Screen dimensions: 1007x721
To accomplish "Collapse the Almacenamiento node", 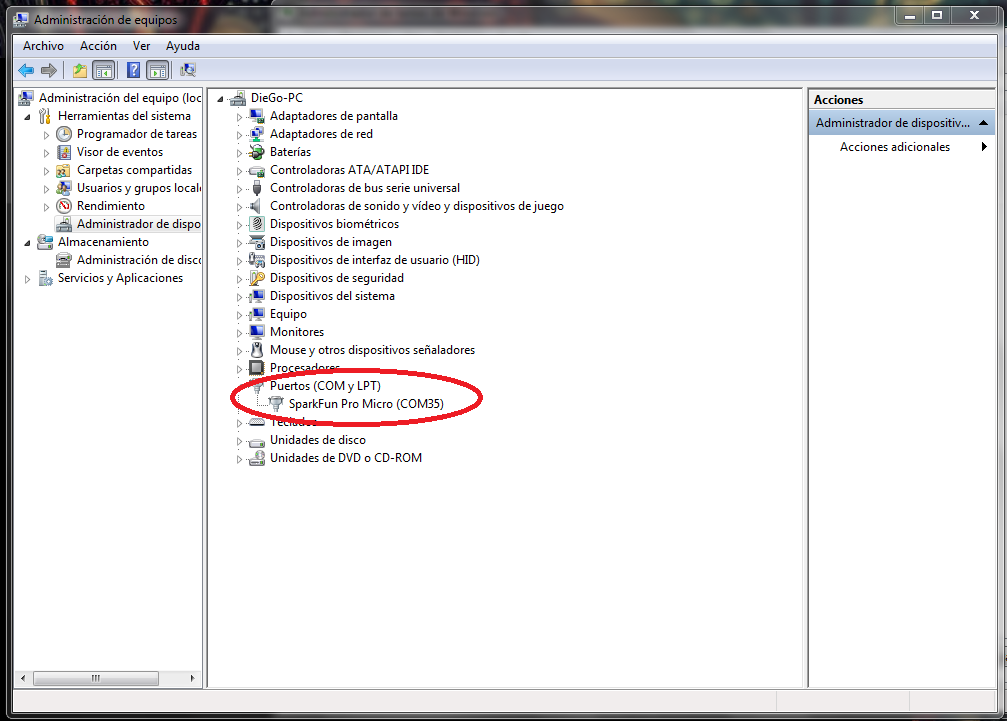I will click(x=27, y=243).
